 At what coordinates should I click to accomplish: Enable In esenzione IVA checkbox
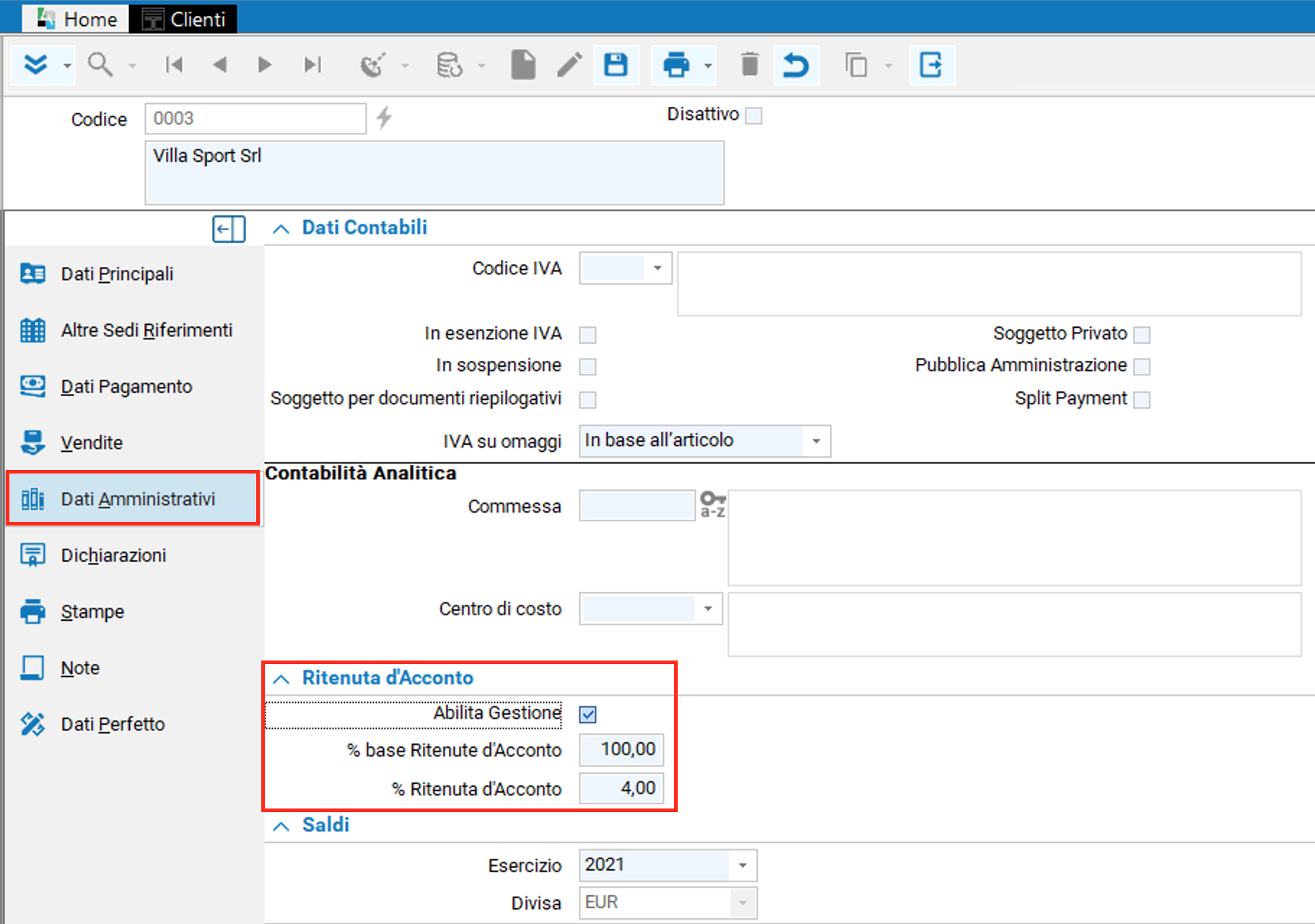tap(588, 335)
